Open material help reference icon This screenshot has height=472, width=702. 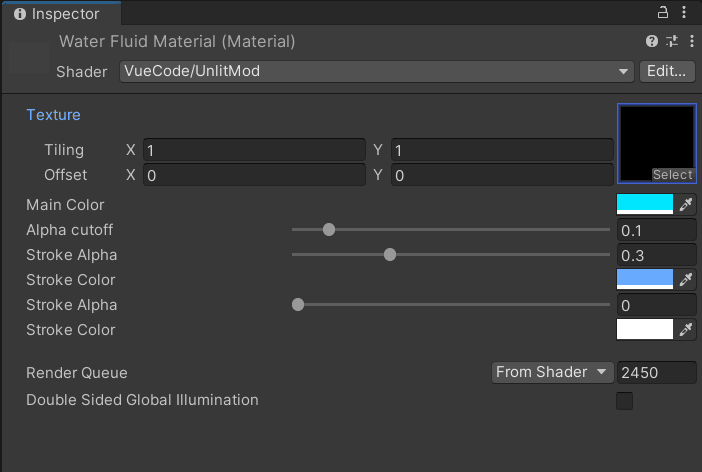pos(652,41)
